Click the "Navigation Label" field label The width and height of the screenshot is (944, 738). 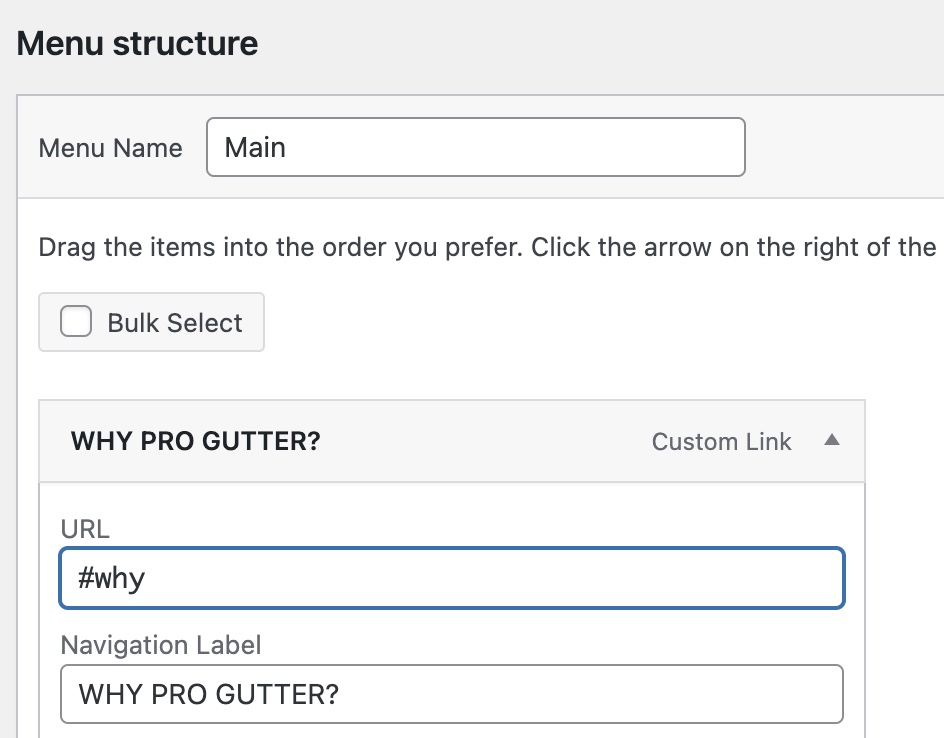(161, 645)
